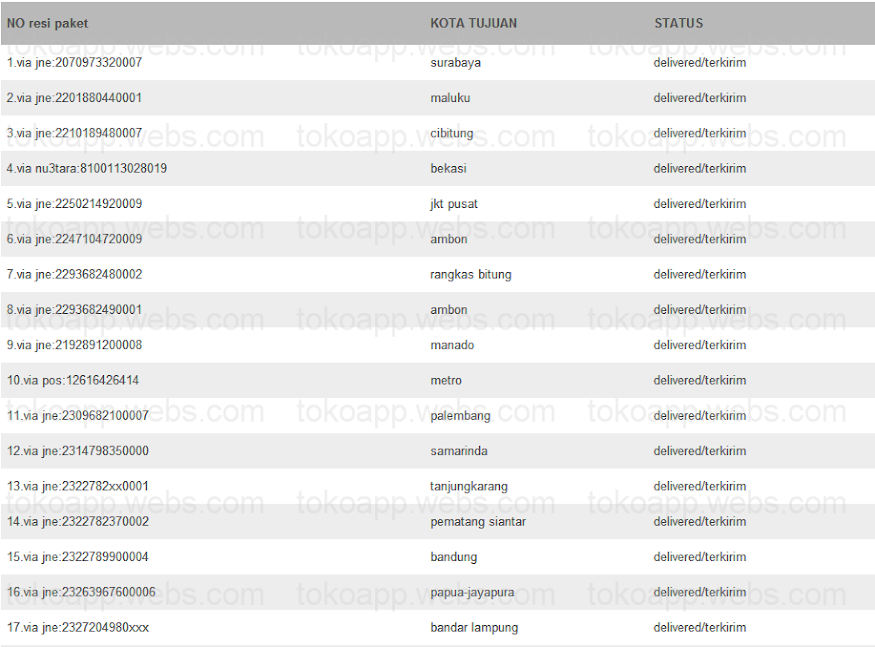Click the nu3tara:8100113028019 tracking entry

(87, 169)
